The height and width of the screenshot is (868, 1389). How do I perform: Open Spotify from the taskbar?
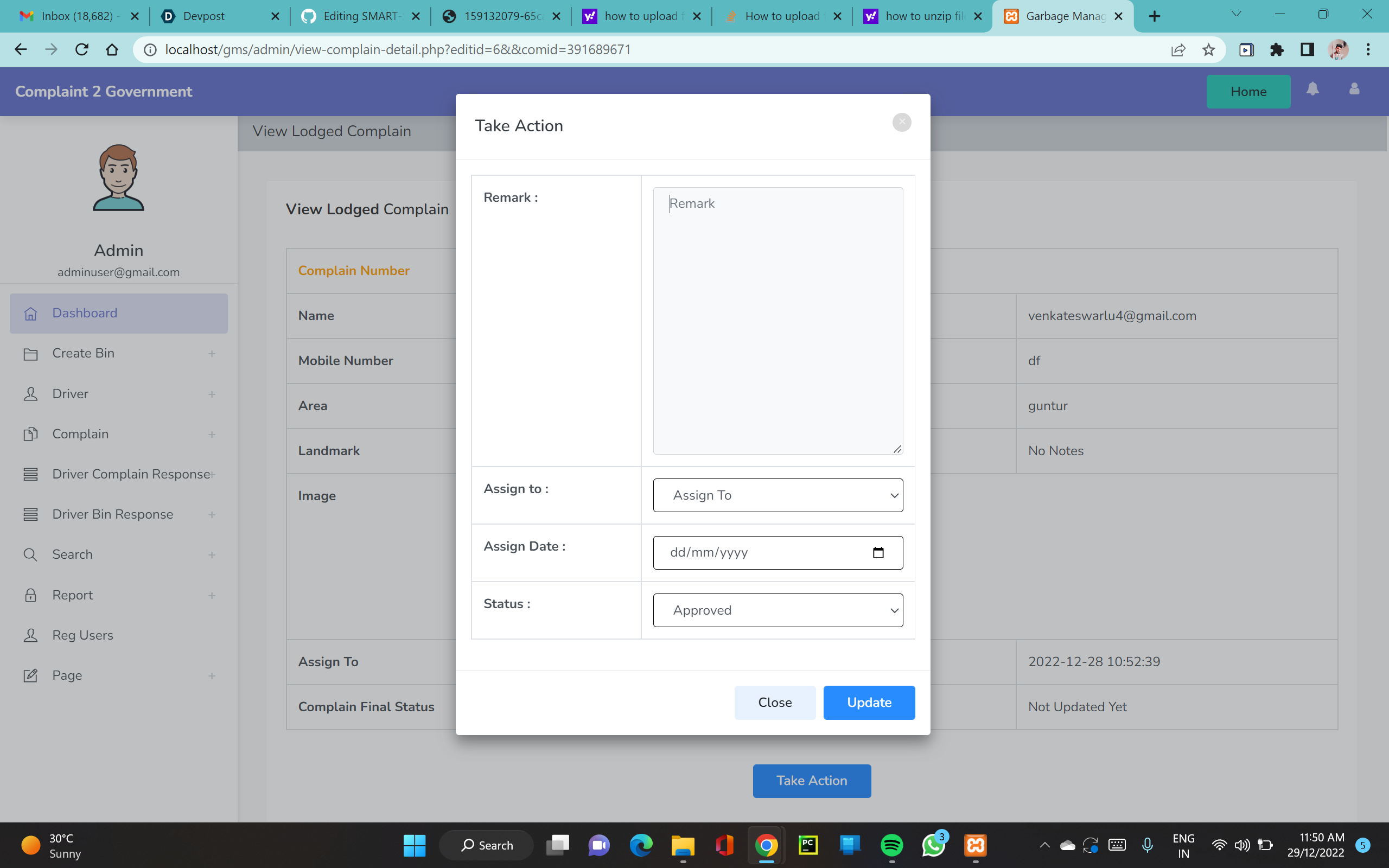891,845
